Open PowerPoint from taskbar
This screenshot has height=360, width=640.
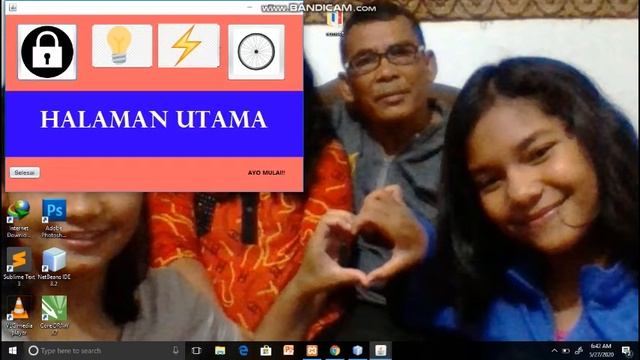pyautogui.click(x=289, y=351)
